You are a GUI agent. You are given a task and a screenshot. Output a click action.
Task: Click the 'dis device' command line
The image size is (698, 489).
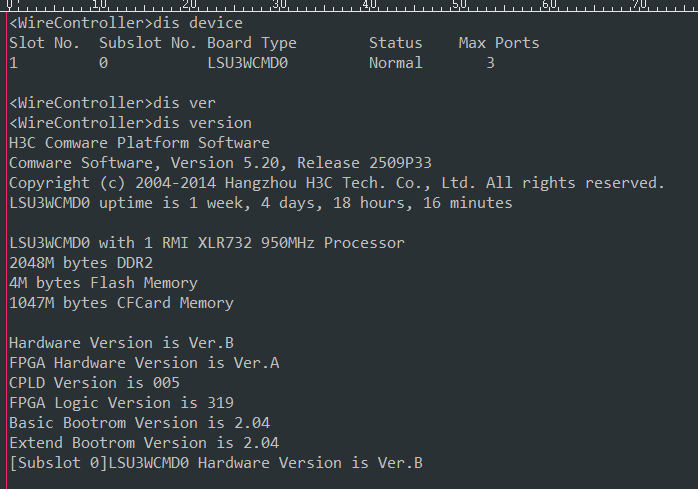pyautogui.click(x=125, y=23)
